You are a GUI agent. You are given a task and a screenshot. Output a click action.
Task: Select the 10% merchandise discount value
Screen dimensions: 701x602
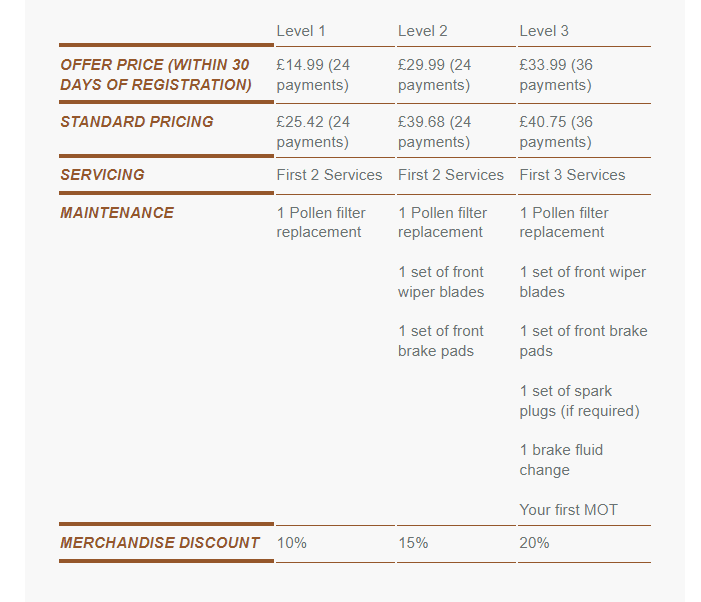[x=292, y=543]
